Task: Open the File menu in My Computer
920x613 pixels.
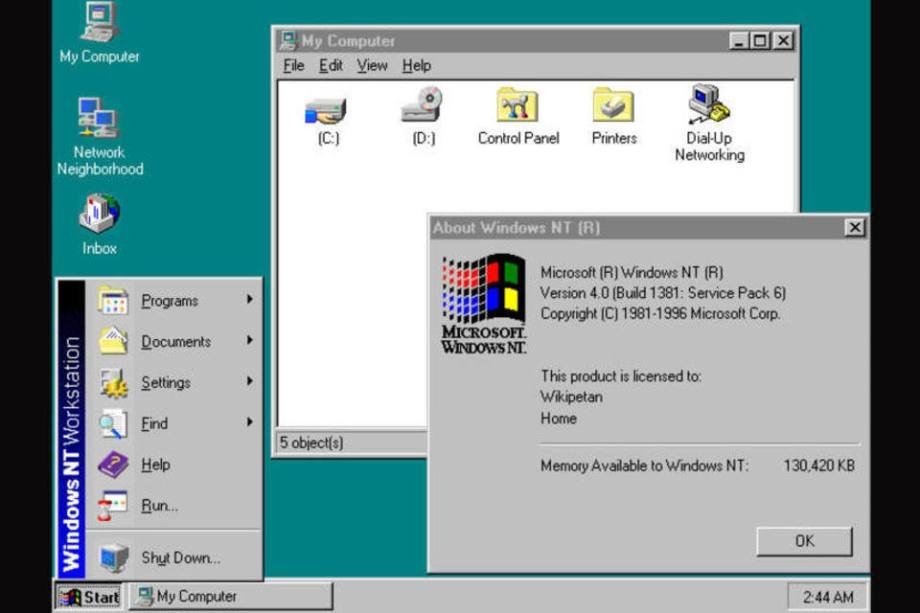Action: coord(293,66)
